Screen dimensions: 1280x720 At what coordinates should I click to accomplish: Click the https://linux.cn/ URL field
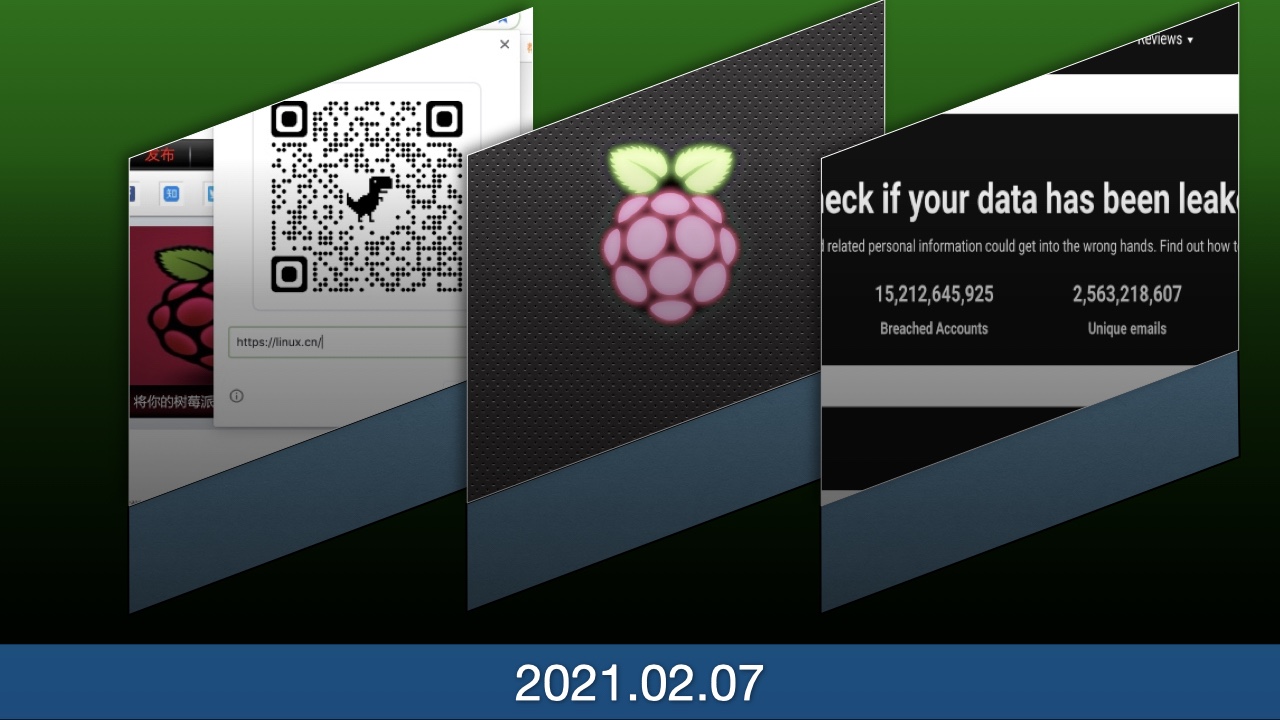click(x=345, y=342)
